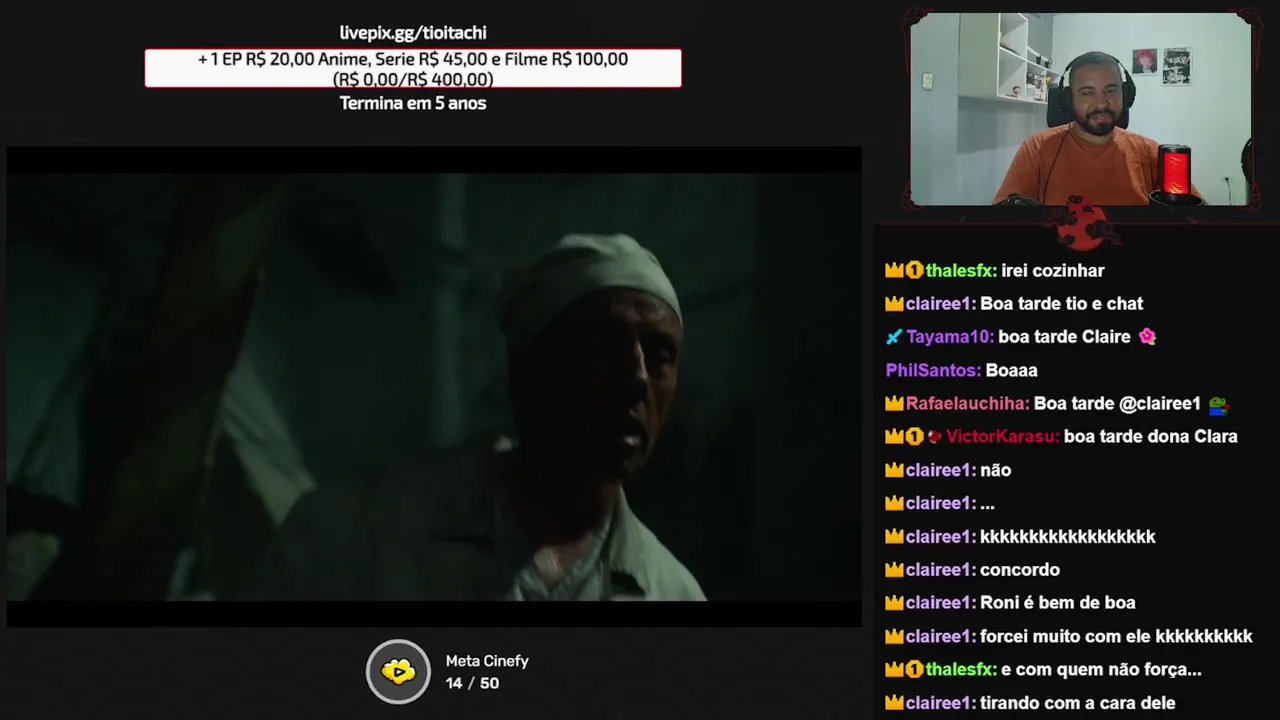The image size is (1280, 720).
Task: Click the 'boa tarde dona Clara' message
Action: tap(1151, 437)
